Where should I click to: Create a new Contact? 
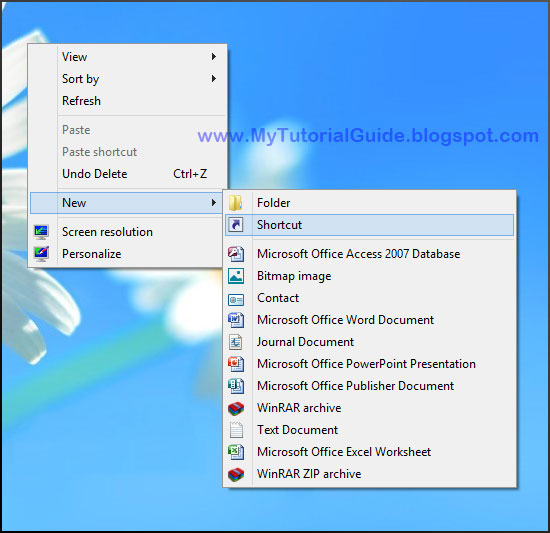[370, 298]
